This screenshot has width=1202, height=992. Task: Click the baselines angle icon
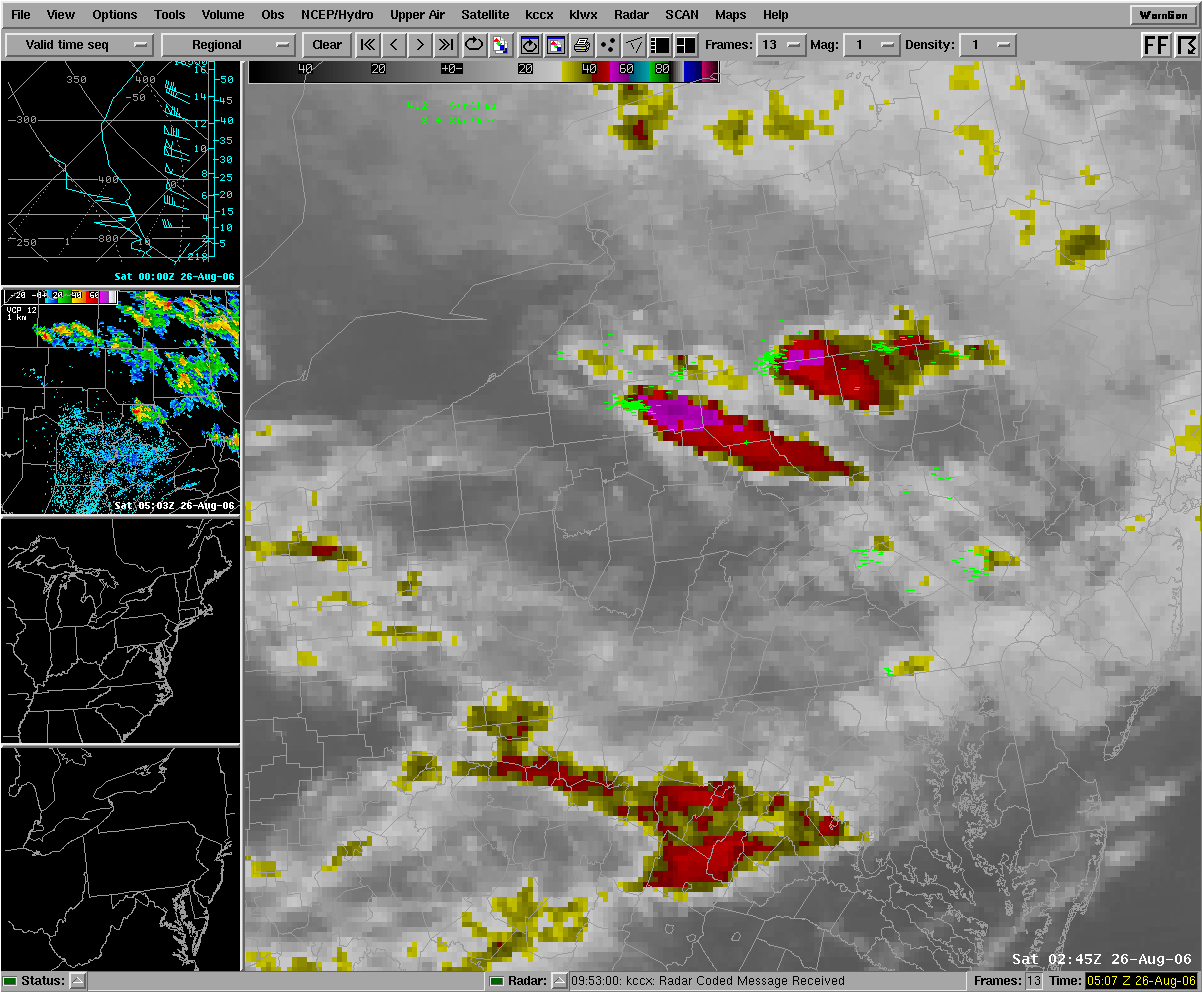(x=634, y=45)
